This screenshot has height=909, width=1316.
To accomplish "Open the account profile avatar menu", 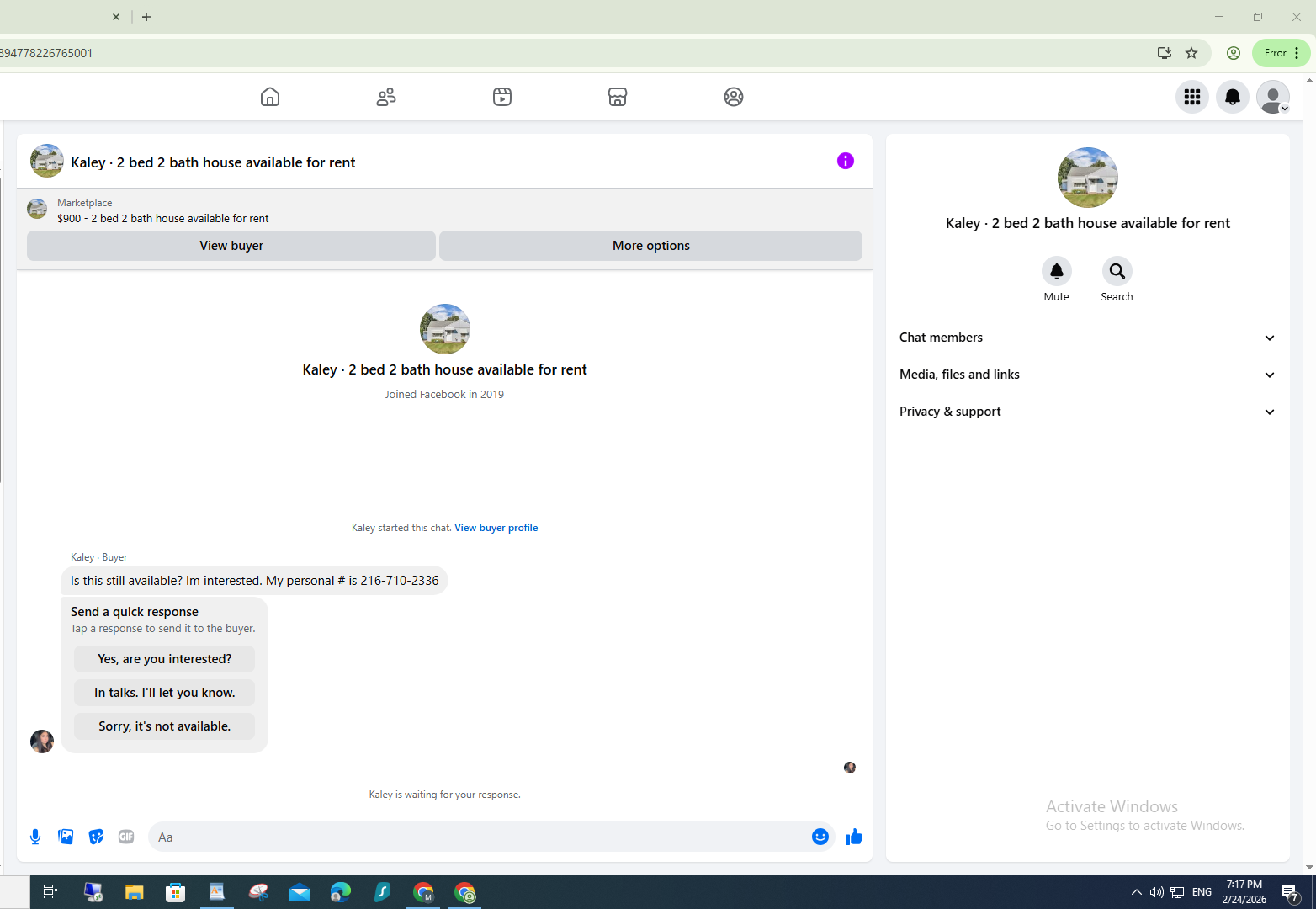I will (1273, 97).
